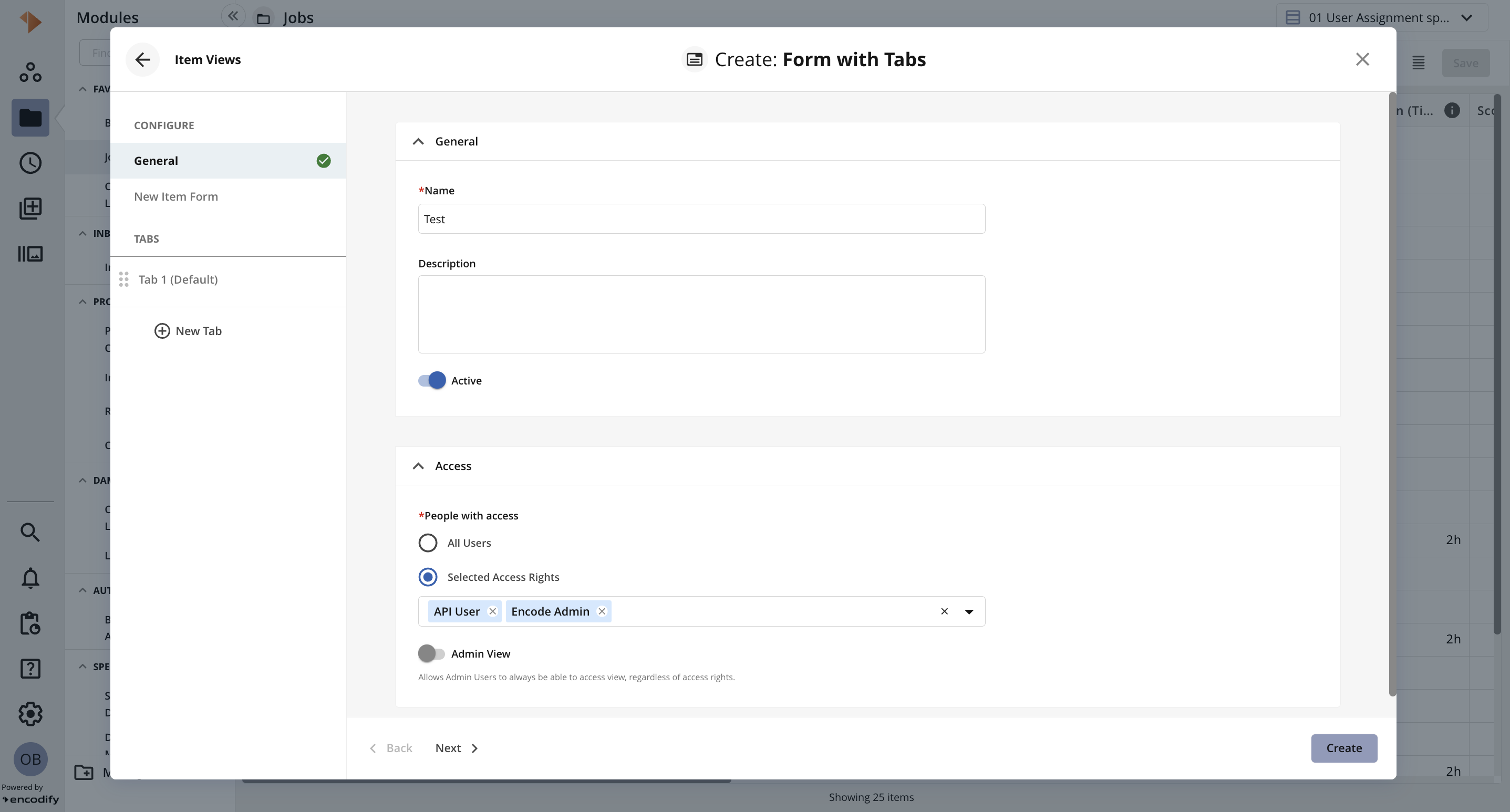The image size is (1510, 812).
Task: Click the Name input field
Action: [x=701, y=218]
